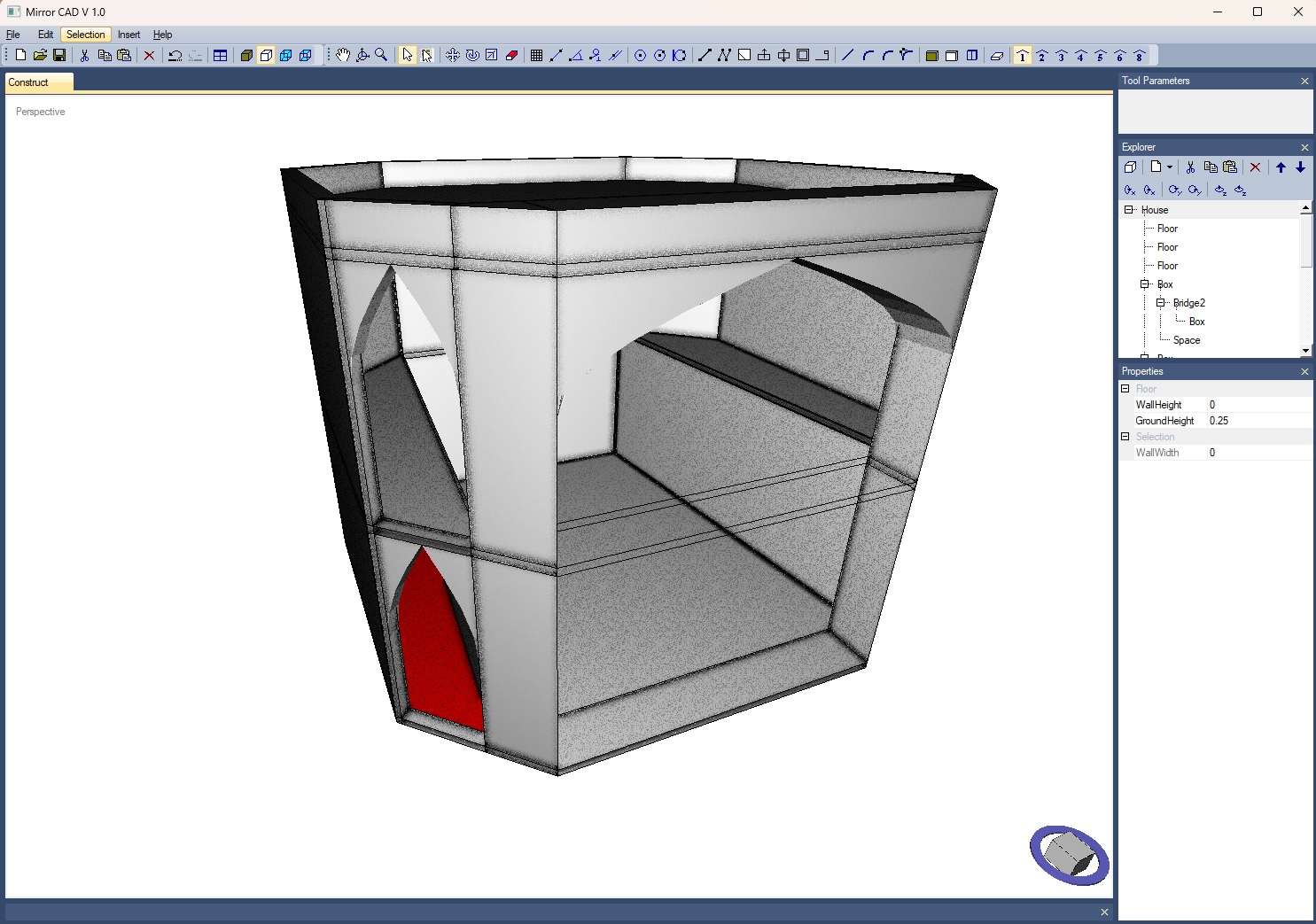This screenshot has height=924, width=1316.
Task: Activate the magnifier zoom tool
Action: point(382,55)
